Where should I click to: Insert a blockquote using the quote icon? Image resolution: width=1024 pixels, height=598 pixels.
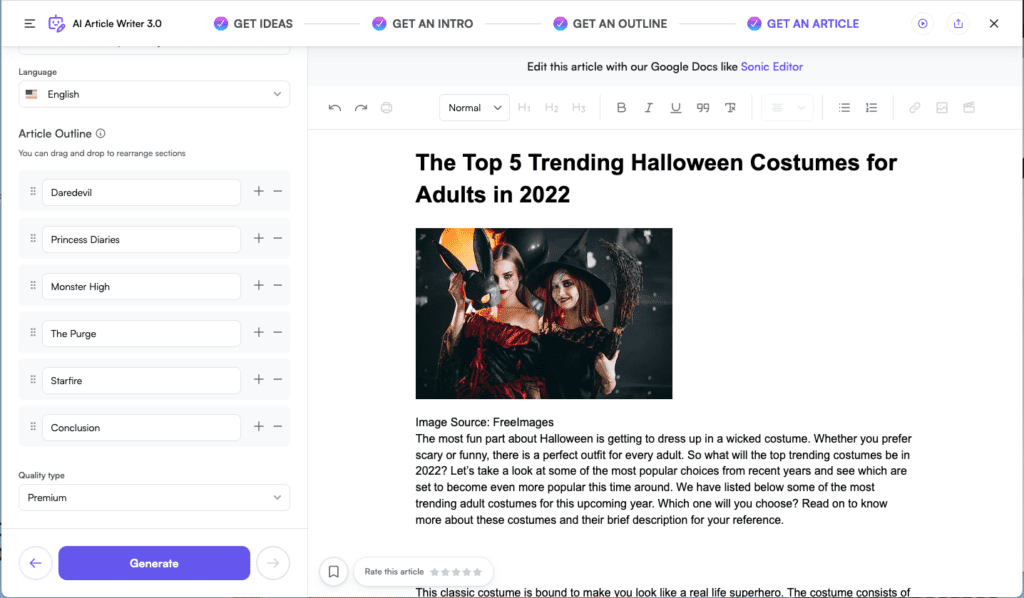click(x=702, y=108)
